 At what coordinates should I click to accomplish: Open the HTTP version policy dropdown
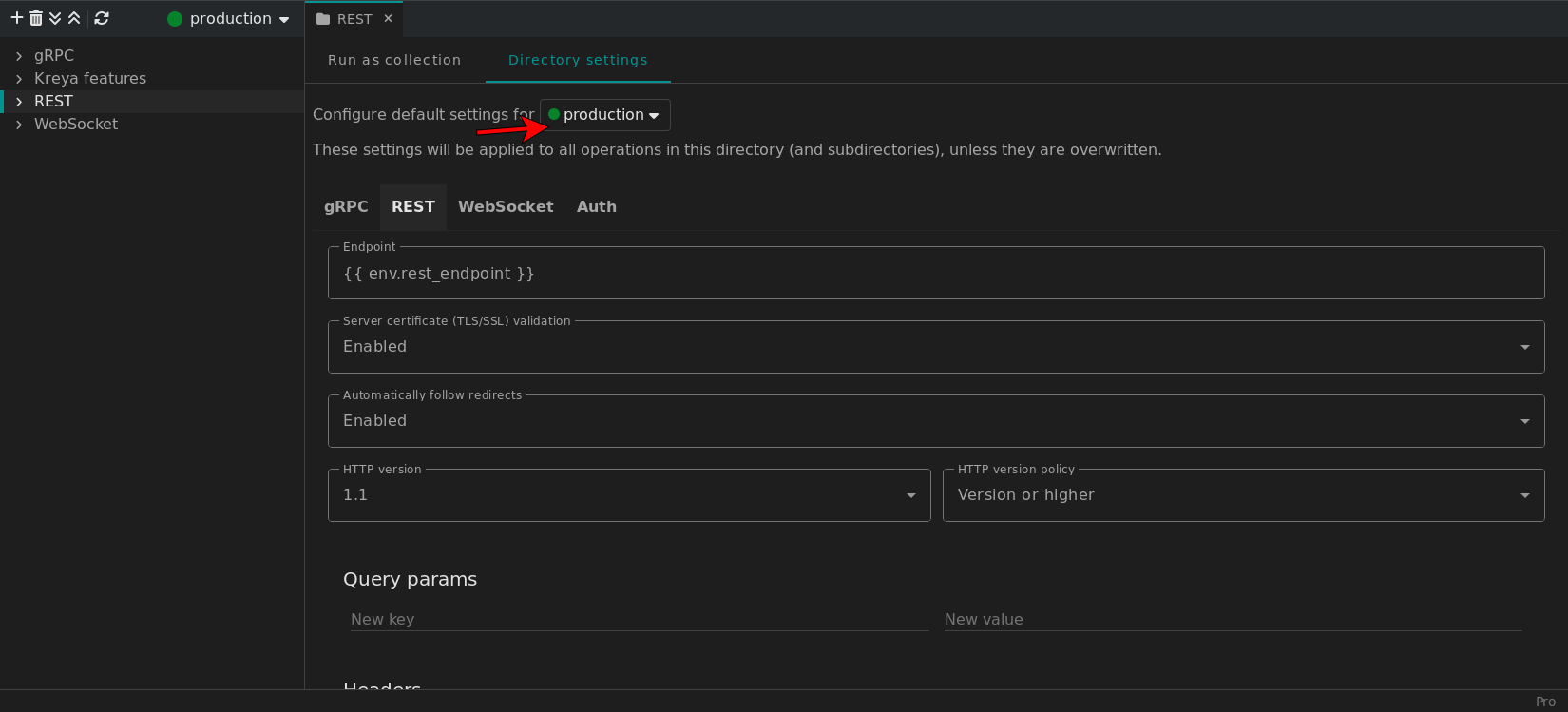pos(1243,495)
